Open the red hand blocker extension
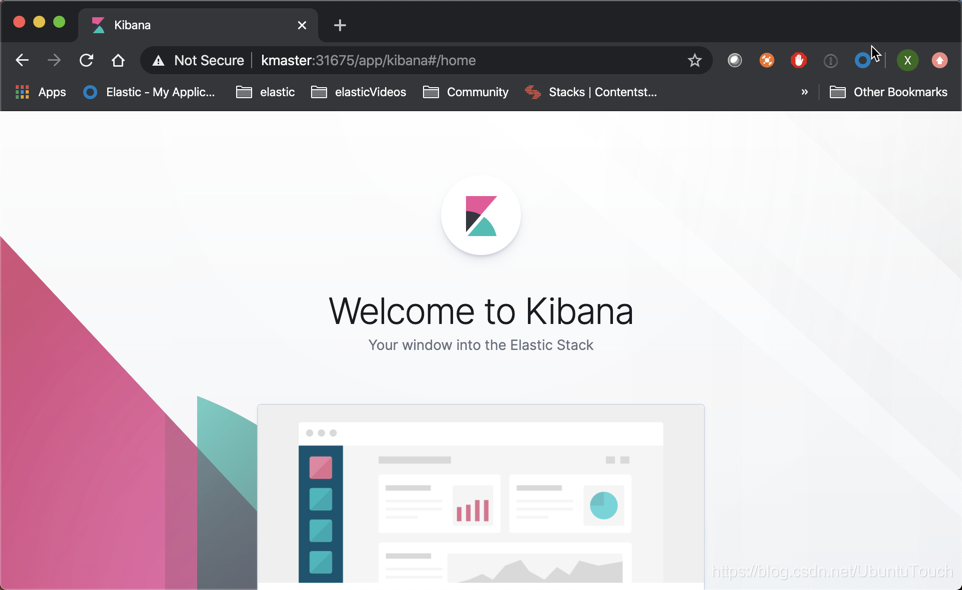The image size is (962, 590). click(798, 60)
